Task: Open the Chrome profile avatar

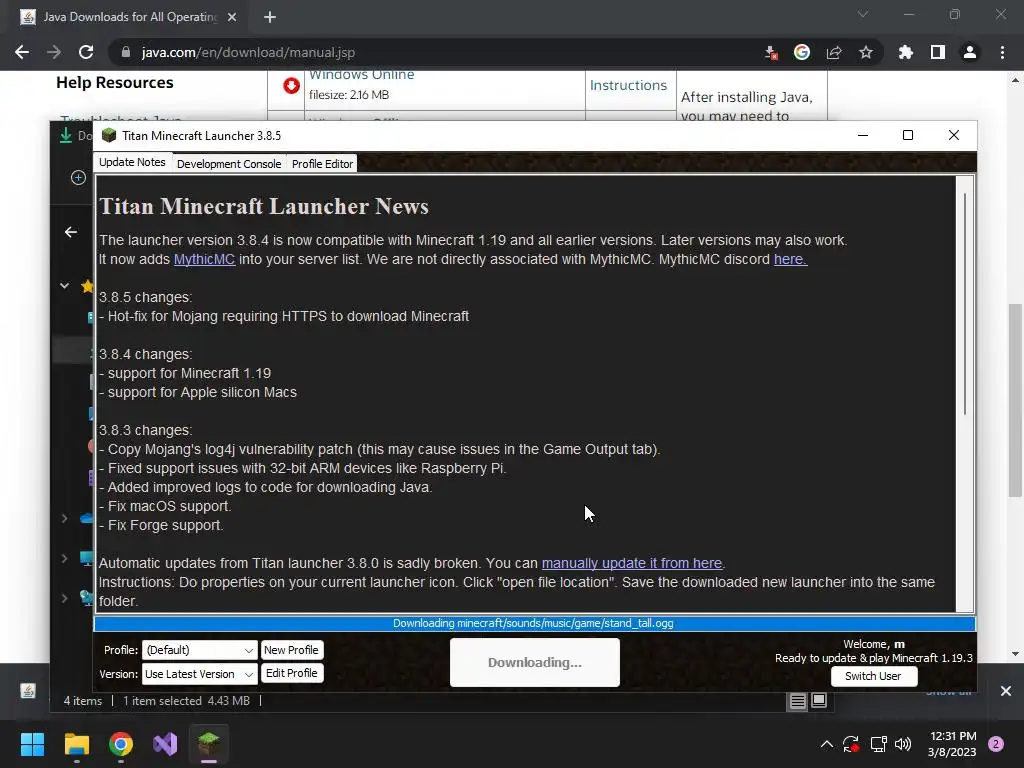Action: tap(970, 52)
